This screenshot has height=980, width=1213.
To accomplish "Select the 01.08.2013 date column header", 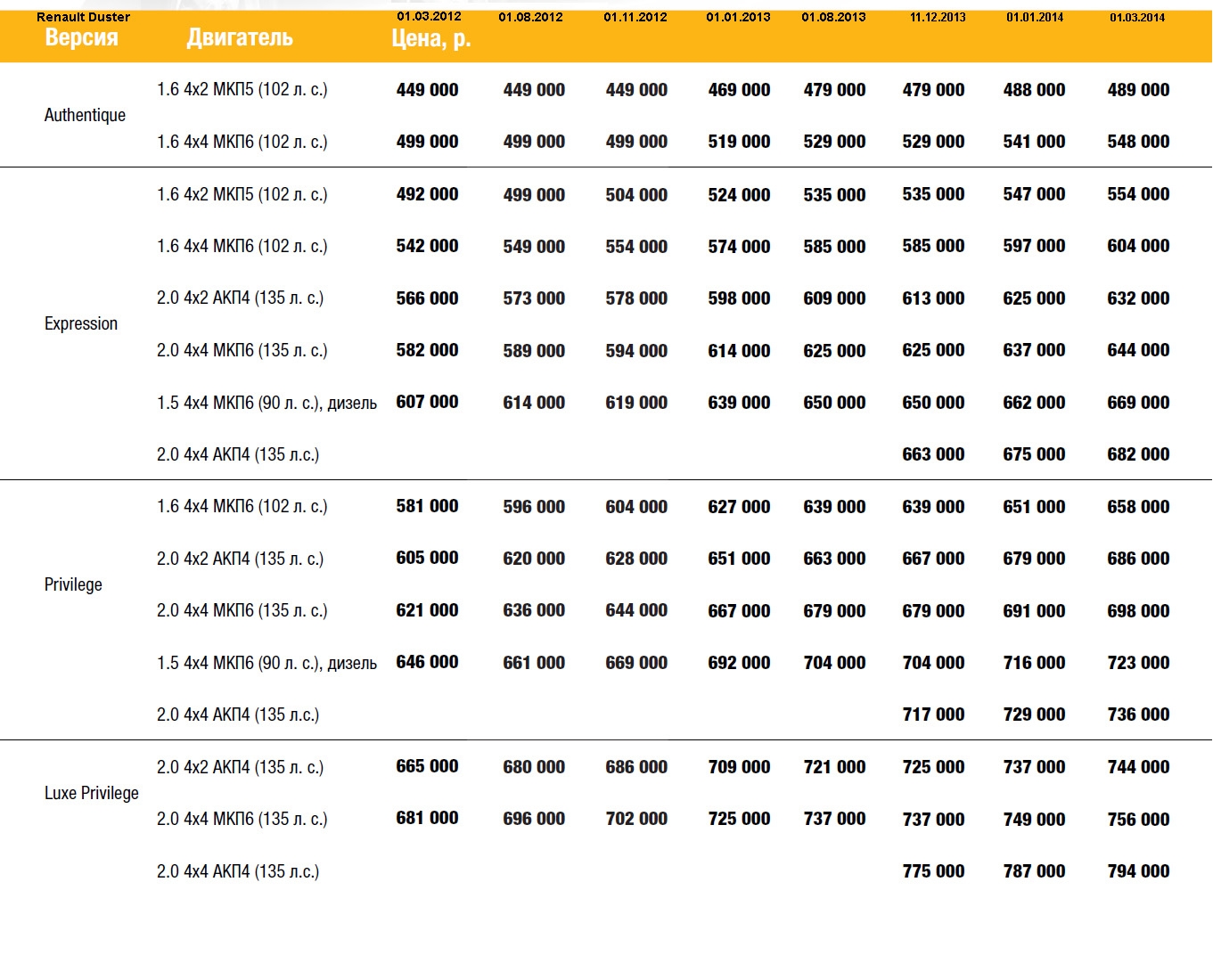I will coord(833,17).
